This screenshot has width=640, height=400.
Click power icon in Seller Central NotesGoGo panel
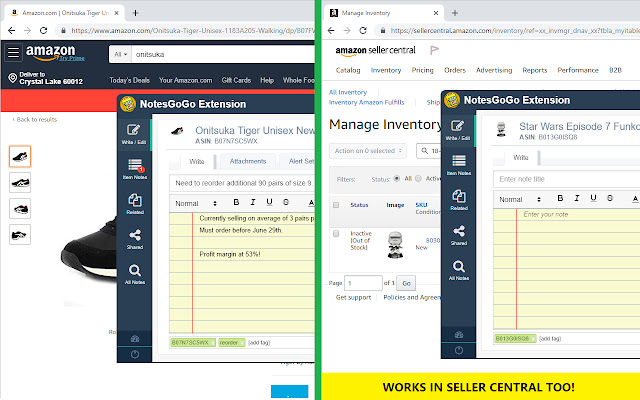[x=459, y=350]
